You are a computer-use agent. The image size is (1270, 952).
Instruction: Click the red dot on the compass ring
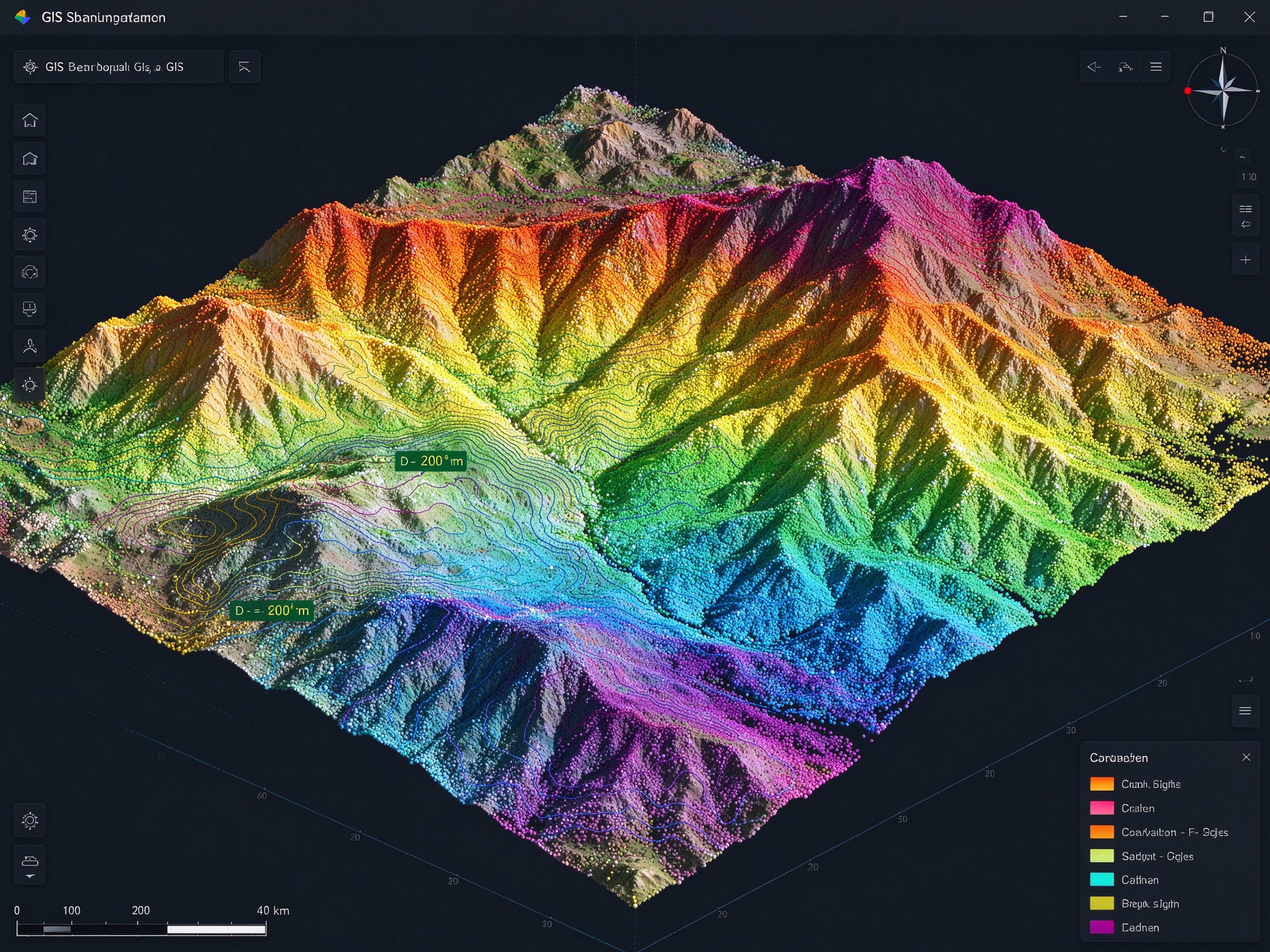(x=1188, y=91)
